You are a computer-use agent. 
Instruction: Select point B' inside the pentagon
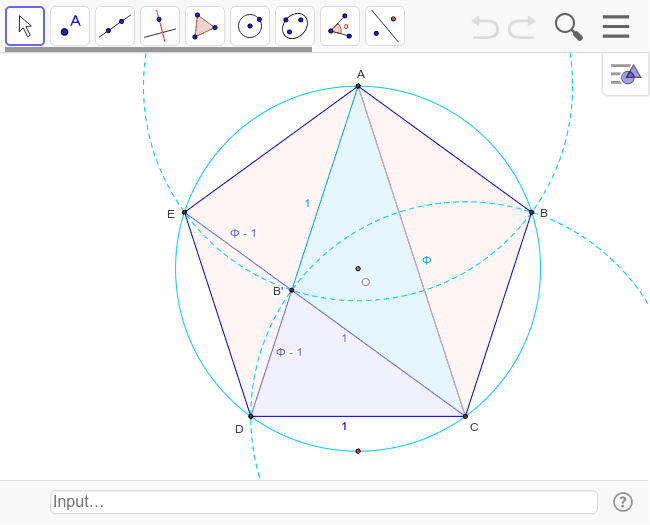point(291,290)
